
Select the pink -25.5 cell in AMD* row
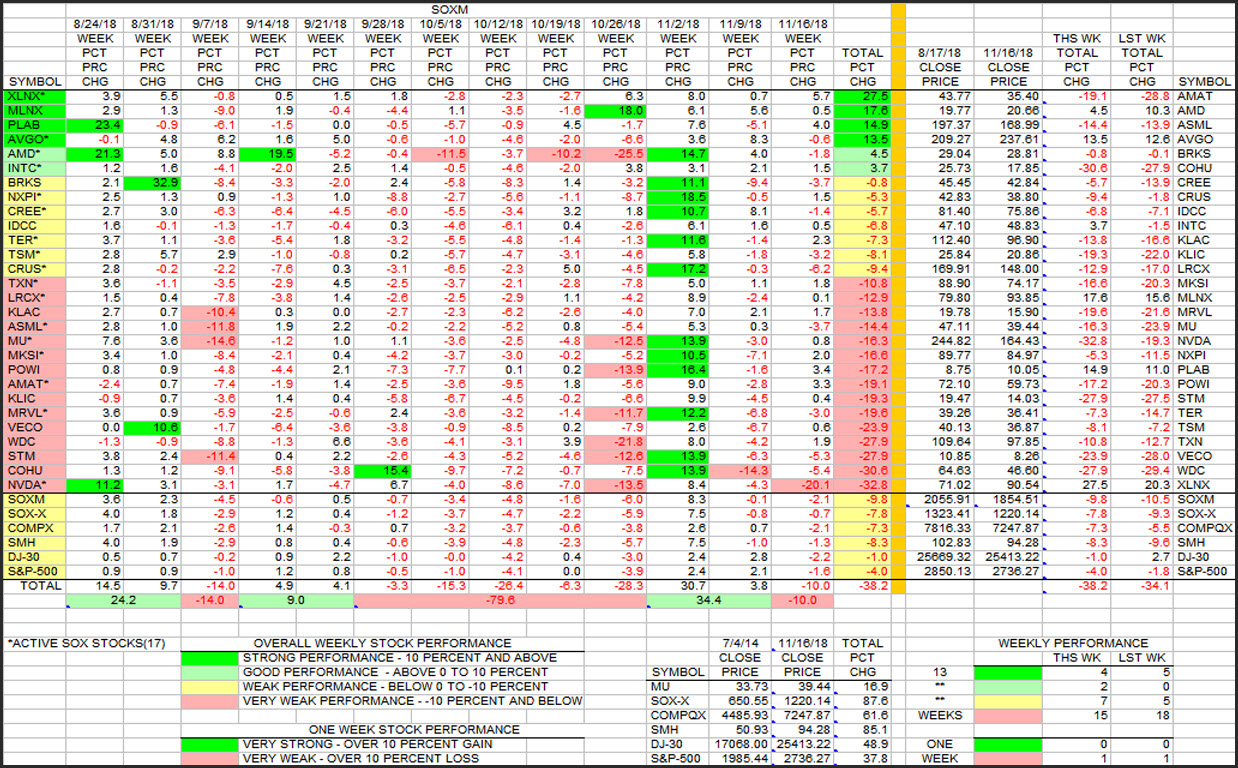[x=616, y=154]
